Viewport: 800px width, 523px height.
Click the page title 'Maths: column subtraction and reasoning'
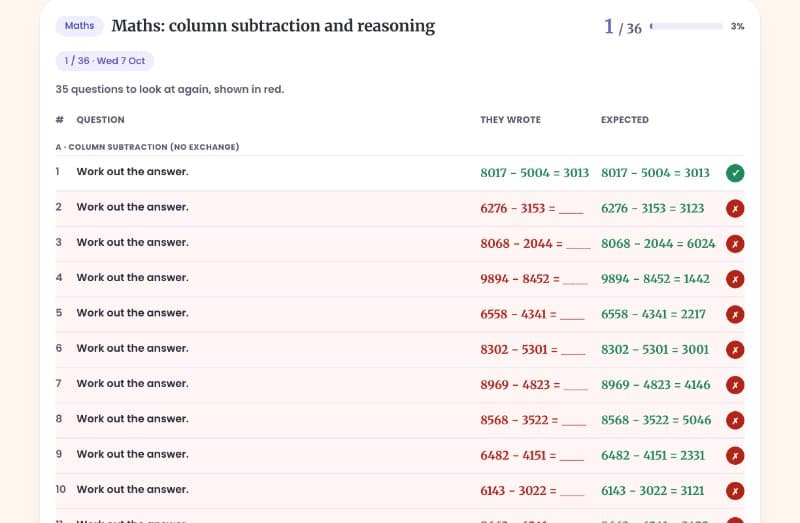point(273,26)
